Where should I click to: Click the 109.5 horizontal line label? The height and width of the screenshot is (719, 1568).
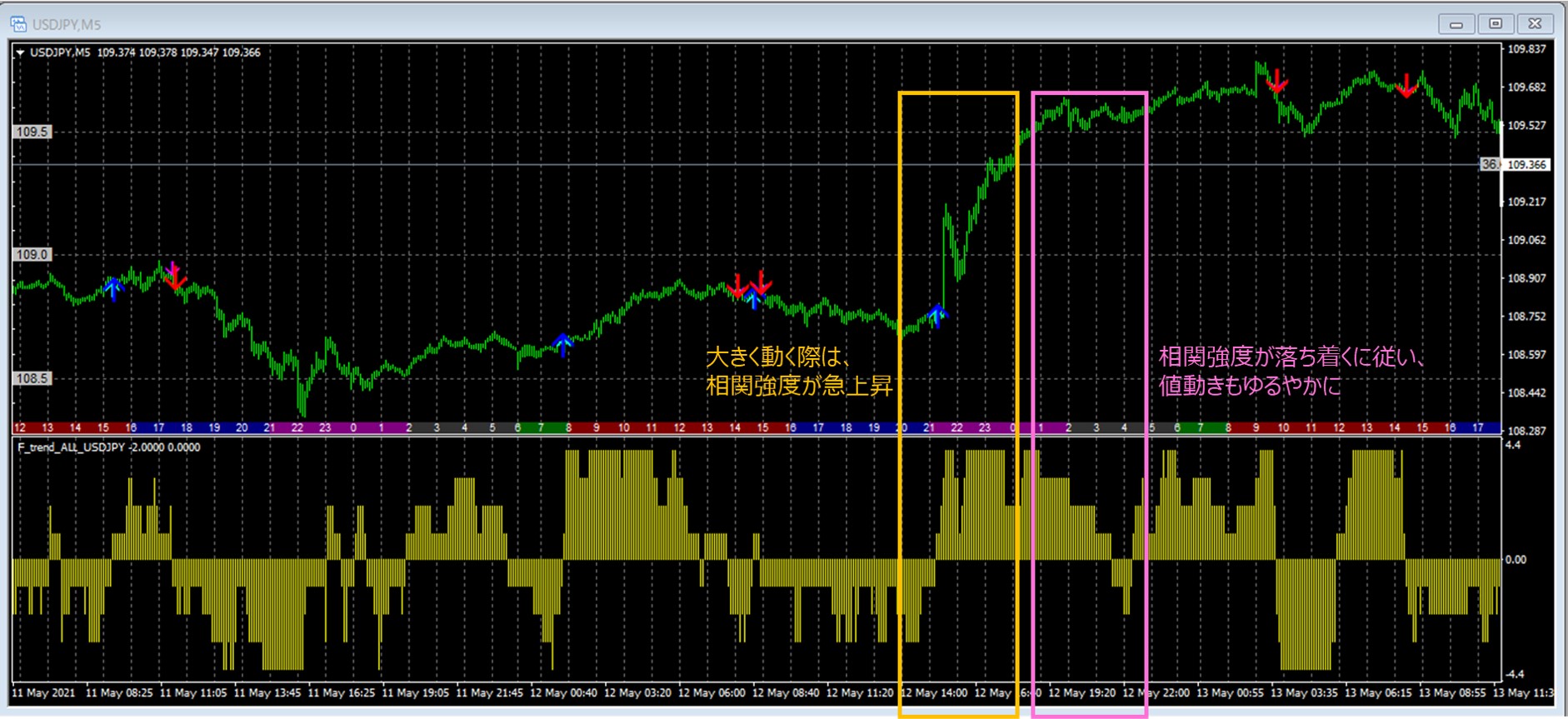[32, 132]
